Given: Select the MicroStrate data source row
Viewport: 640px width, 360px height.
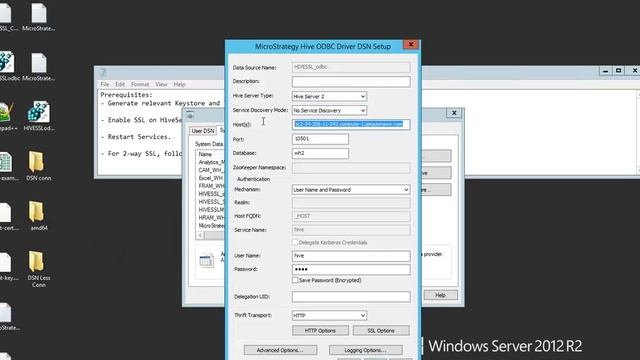Looking at the screenshot, I should pyautogui.click(x=211, y=225).
